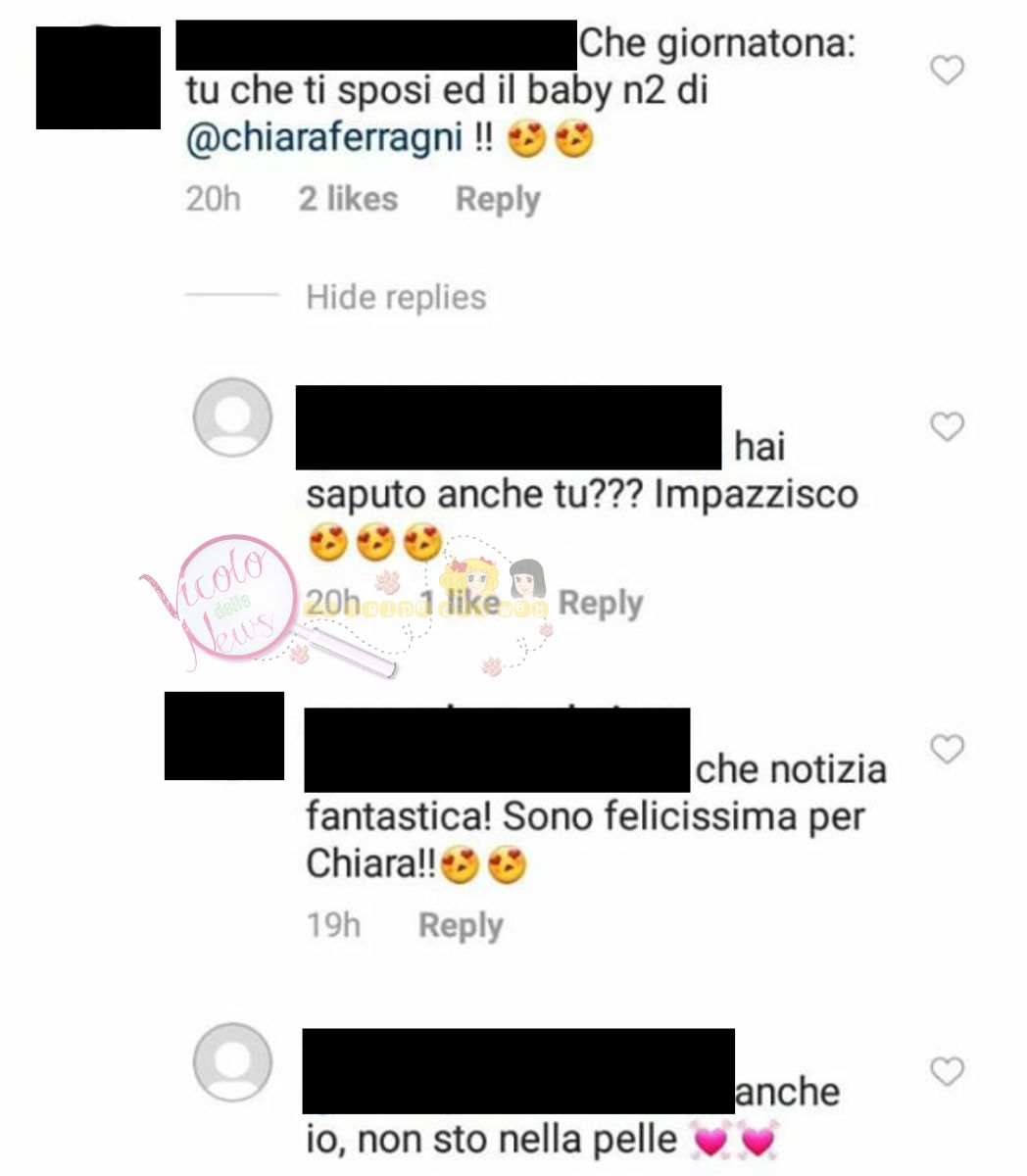
Task: Reply to the 'Che giornatona' comment
Action: (498, 199)
